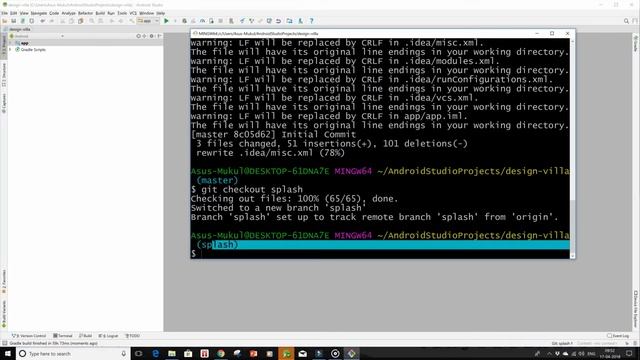The height and width of the screenshot is (360, 640).
Task: Click the Device File Explorer side tab
Action: point(636,308)
